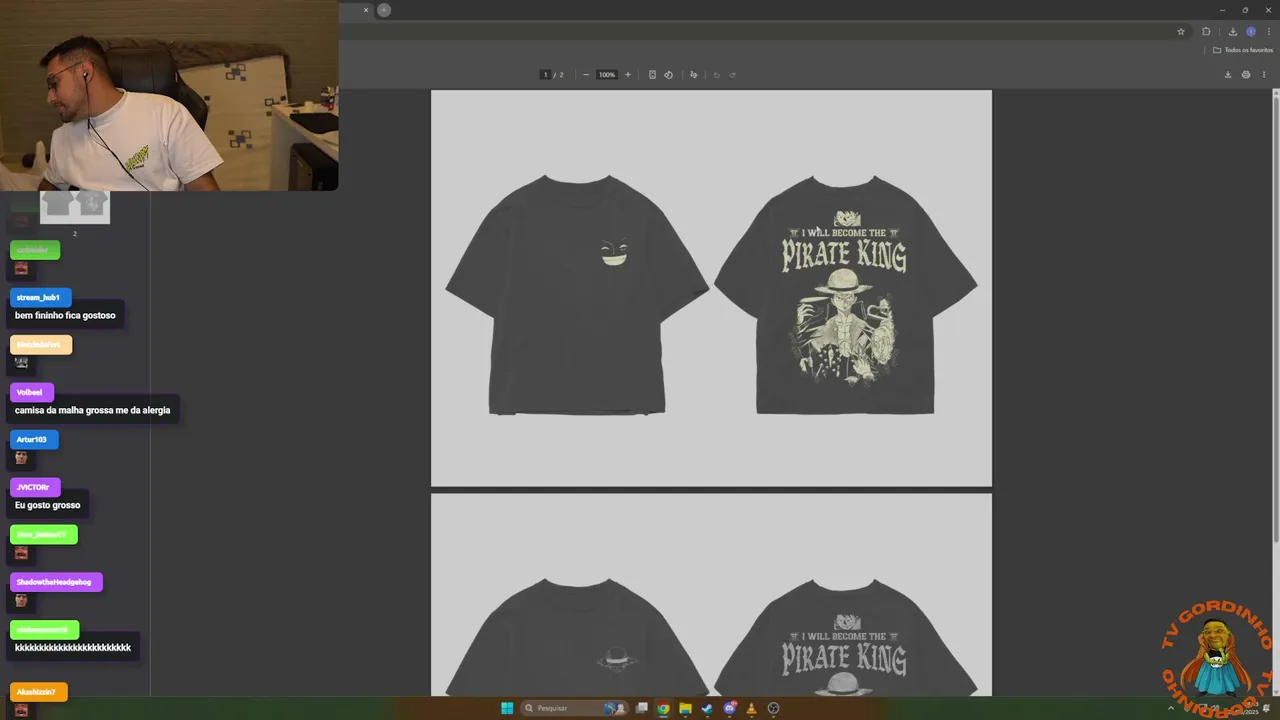Open PDF viewer more actions menu
Screen dimensions: 1280x720
click(1264, 75)
